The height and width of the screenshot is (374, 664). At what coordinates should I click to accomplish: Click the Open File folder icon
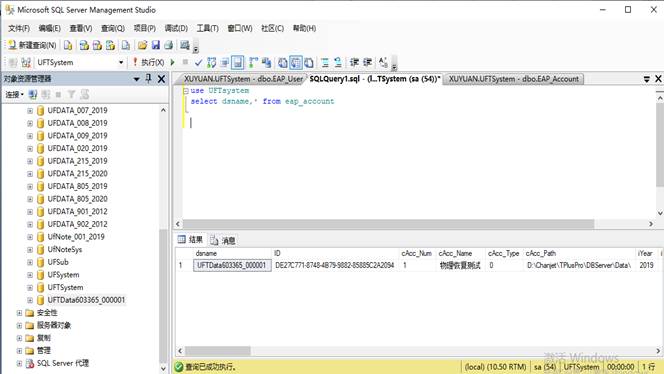(142, 45)
